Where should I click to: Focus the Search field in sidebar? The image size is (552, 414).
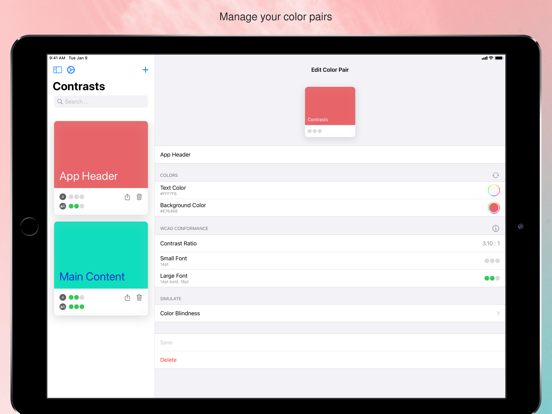point(101,101)
